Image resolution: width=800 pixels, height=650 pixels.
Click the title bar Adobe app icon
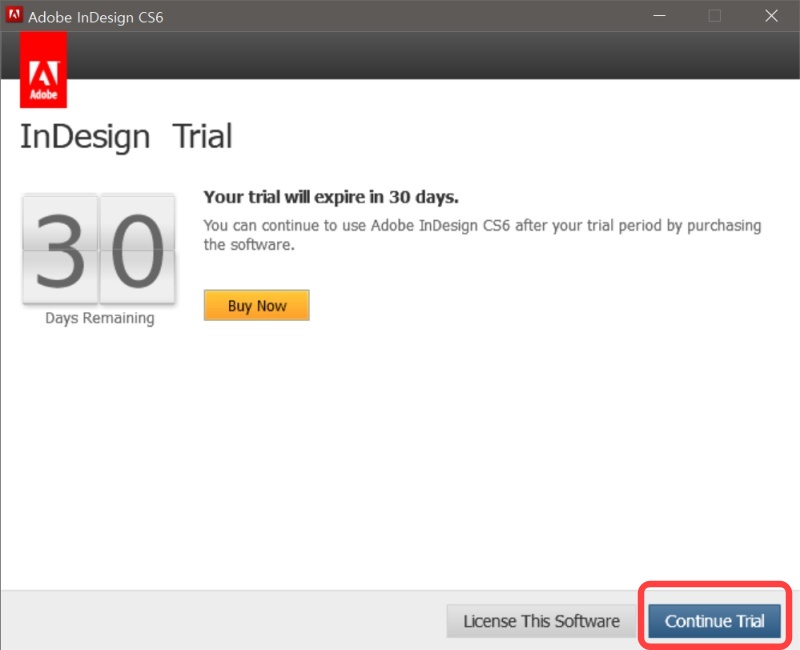(14, 15)
